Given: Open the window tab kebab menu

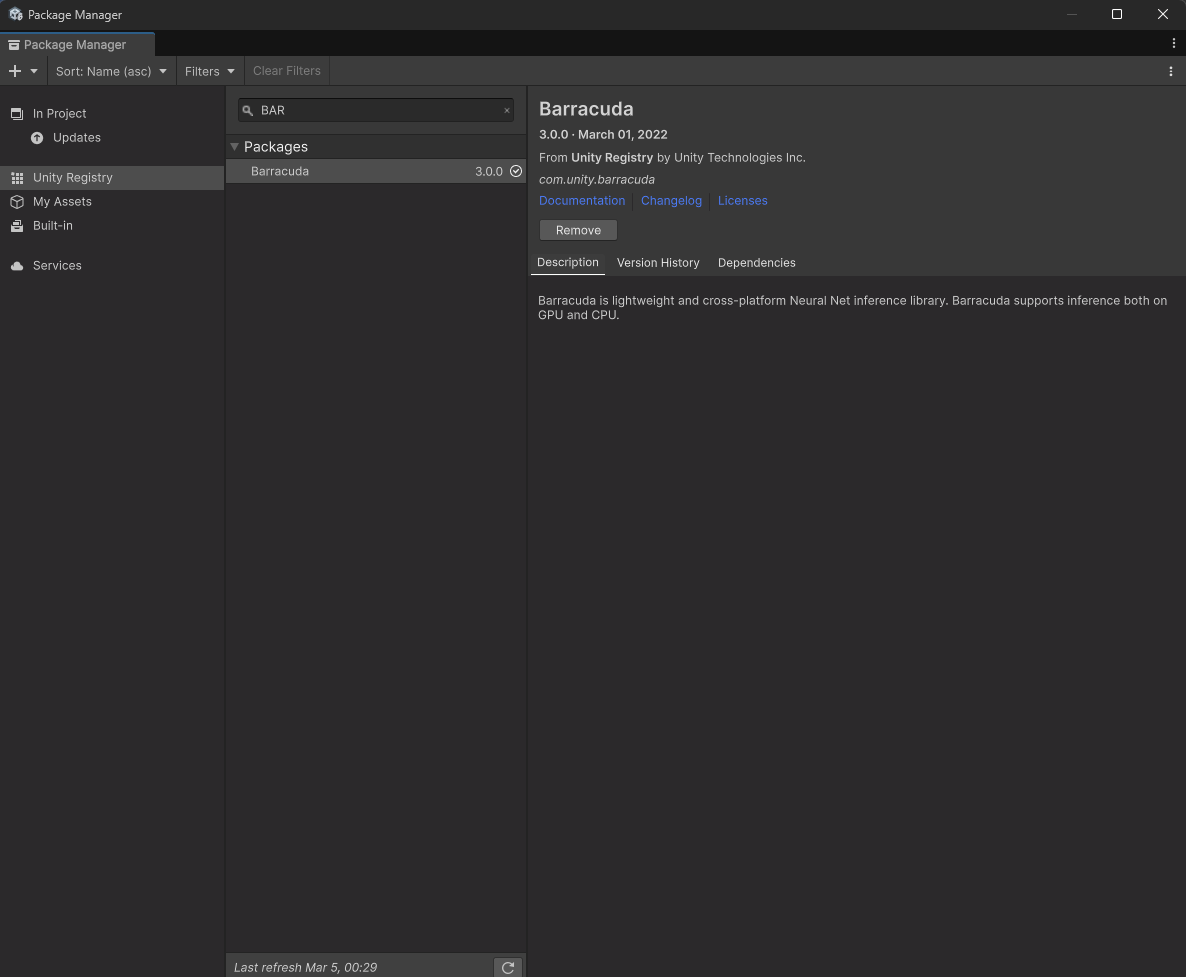Looking at the screenshot, I should click(1173, 44).
